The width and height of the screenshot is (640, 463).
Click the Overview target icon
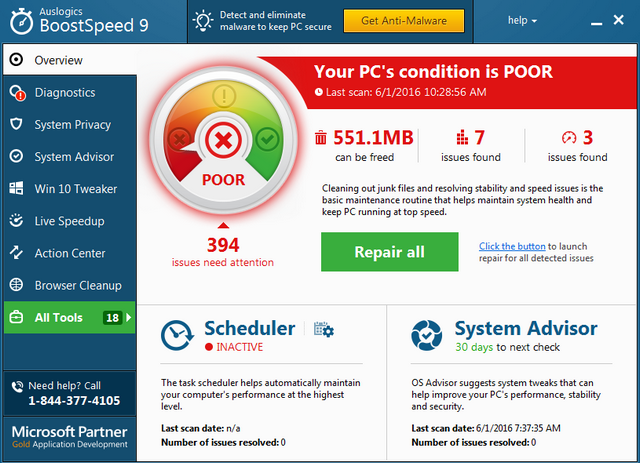(16, 60)
